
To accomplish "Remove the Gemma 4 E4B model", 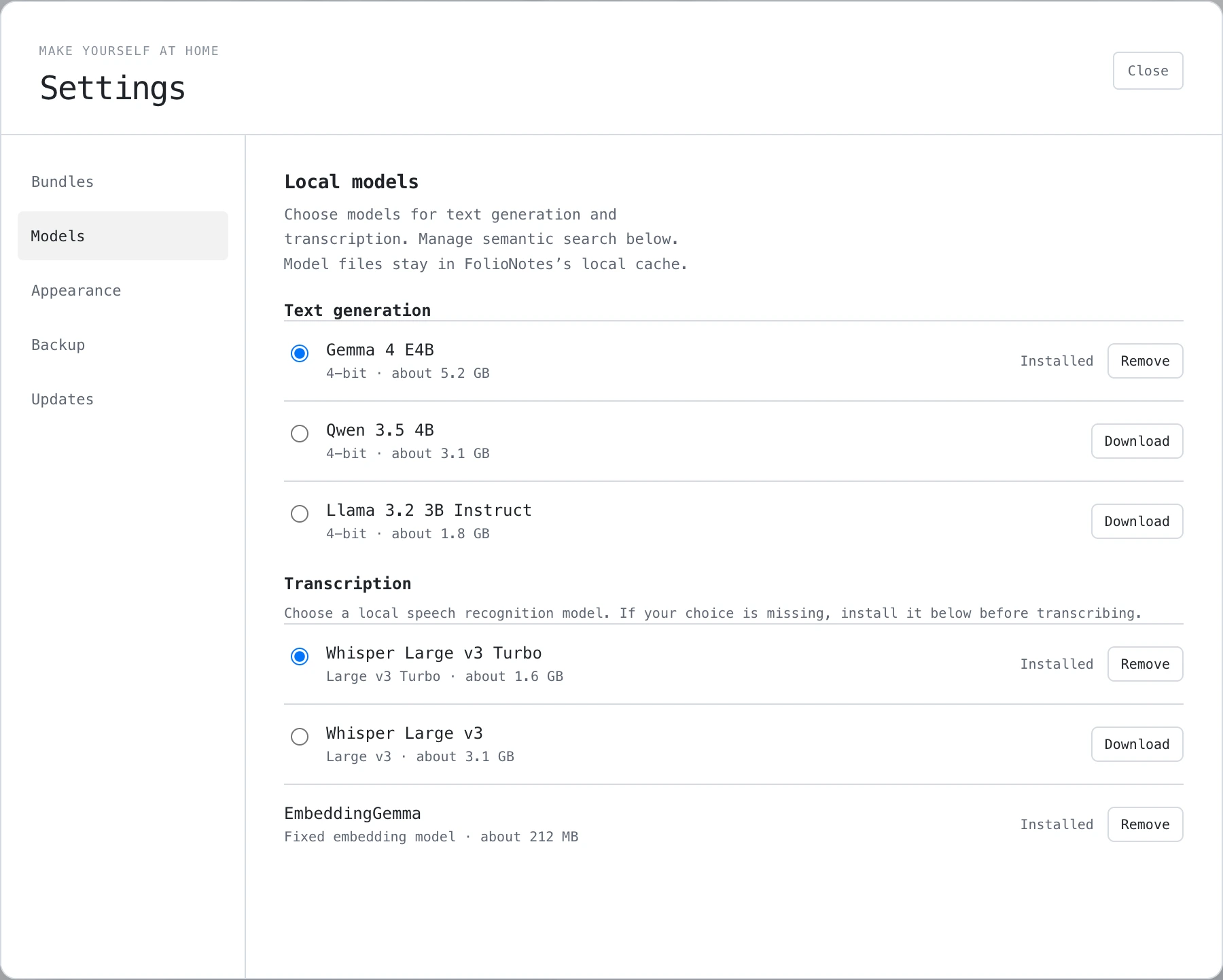I will (1145, 361).
